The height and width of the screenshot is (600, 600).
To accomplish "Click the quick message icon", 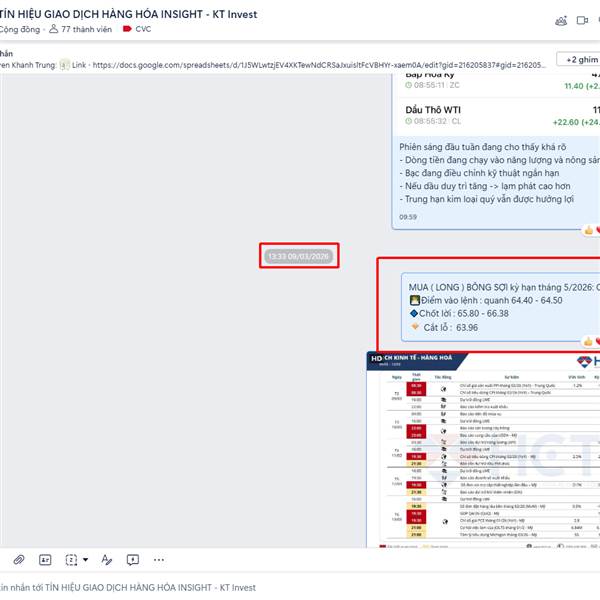I will [x=133, y=560].
